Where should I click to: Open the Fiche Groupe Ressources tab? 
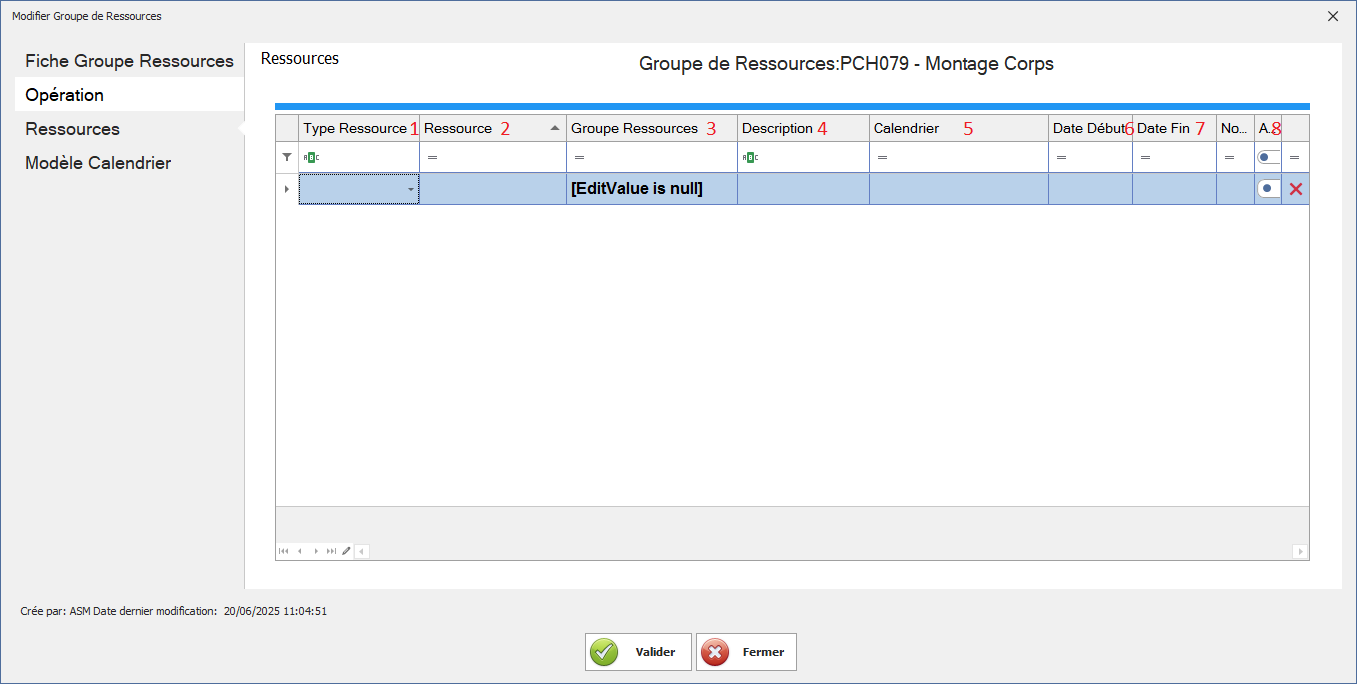[129, 61]
